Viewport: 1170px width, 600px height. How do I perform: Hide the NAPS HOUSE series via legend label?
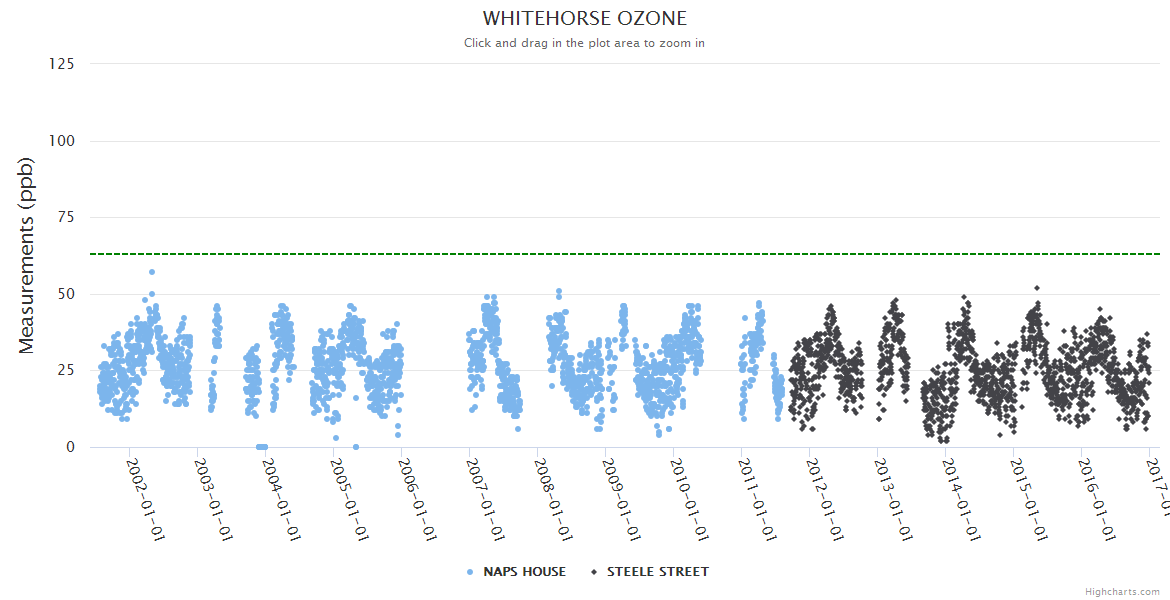(524, 572)
